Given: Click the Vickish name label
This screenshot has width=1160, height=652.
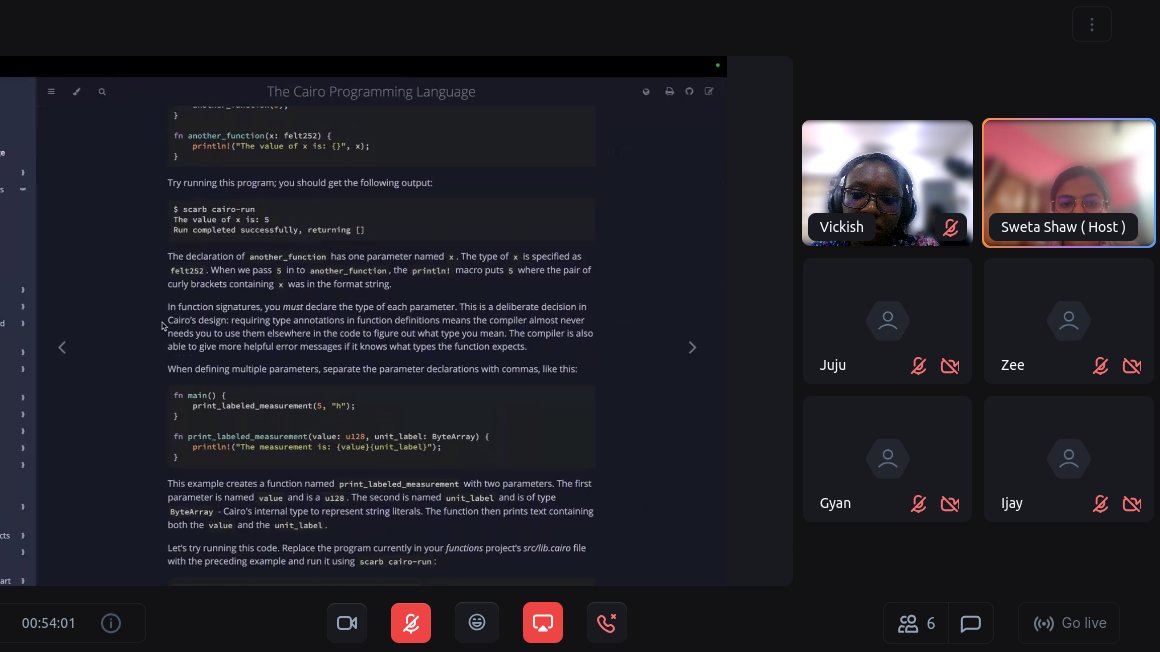Looking at the screenshot, I should (x=841, y=227).
